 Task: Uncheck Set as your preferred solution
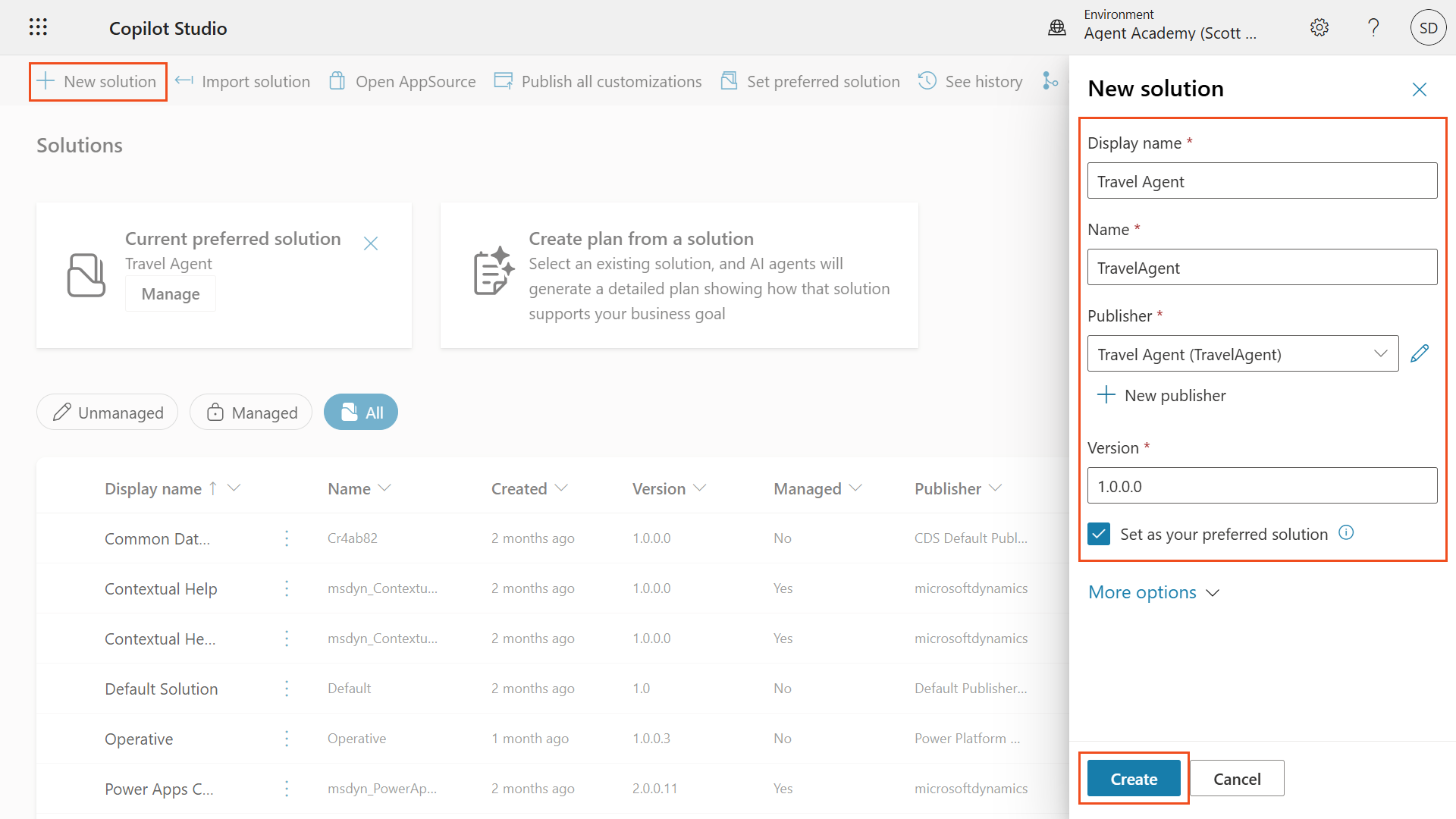(x=1098, y=534)
